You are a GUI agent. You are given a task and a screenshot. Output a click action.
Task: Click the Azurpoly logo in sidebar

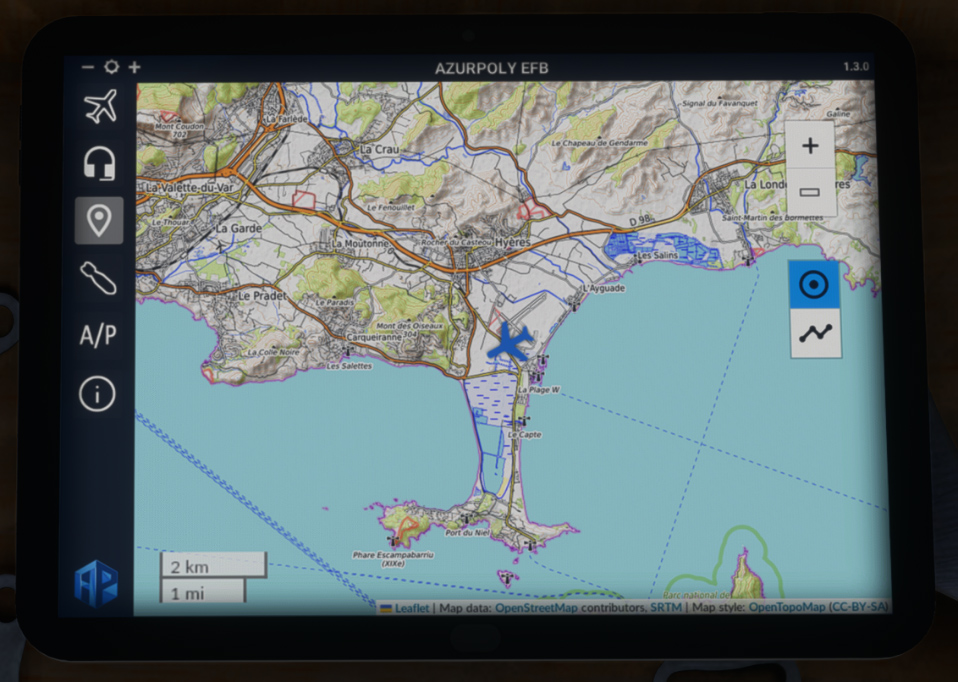pos(96,583)
